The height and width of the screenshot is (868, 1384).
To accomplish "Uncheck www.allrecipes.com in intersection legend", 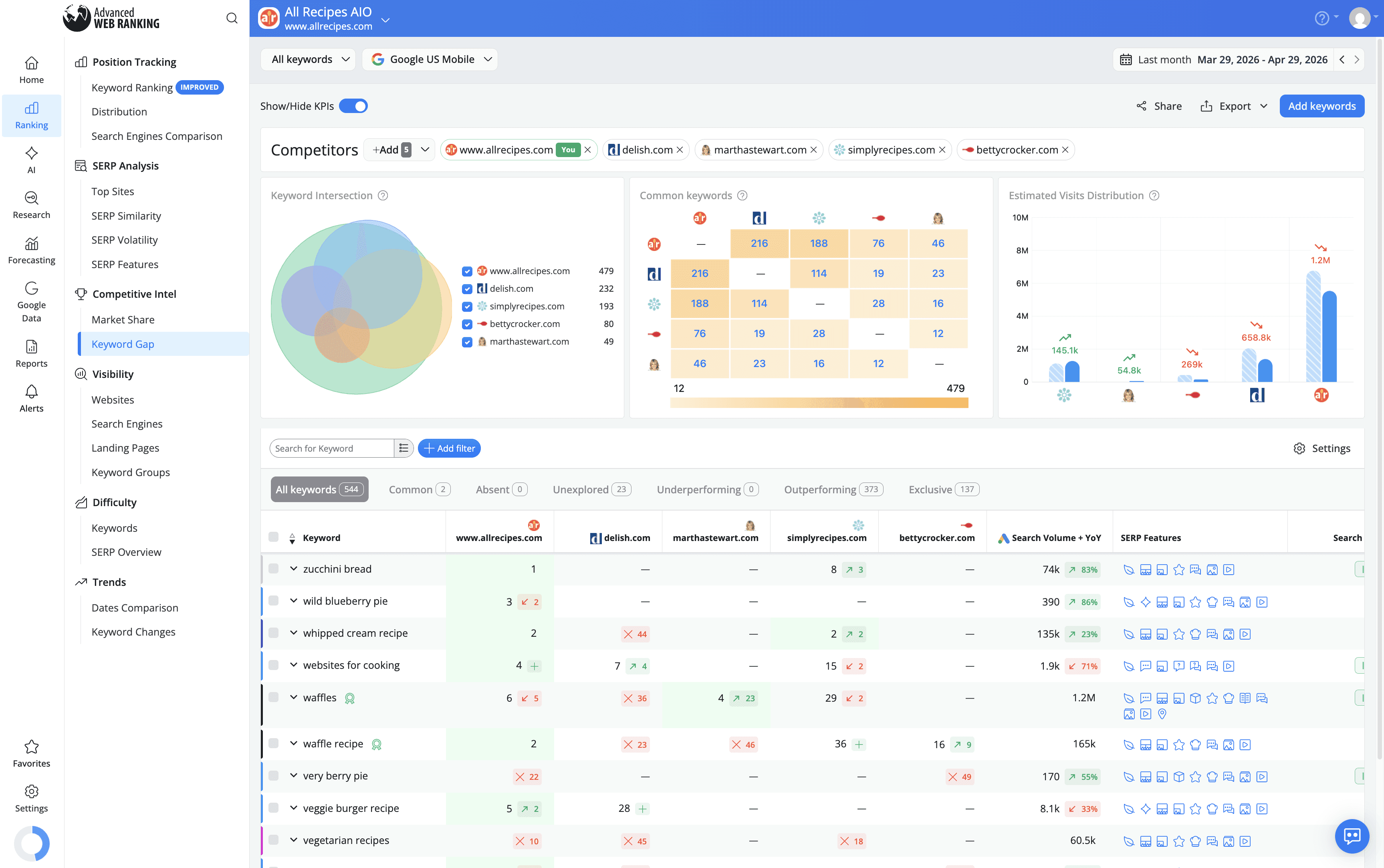I will [467, 271].
